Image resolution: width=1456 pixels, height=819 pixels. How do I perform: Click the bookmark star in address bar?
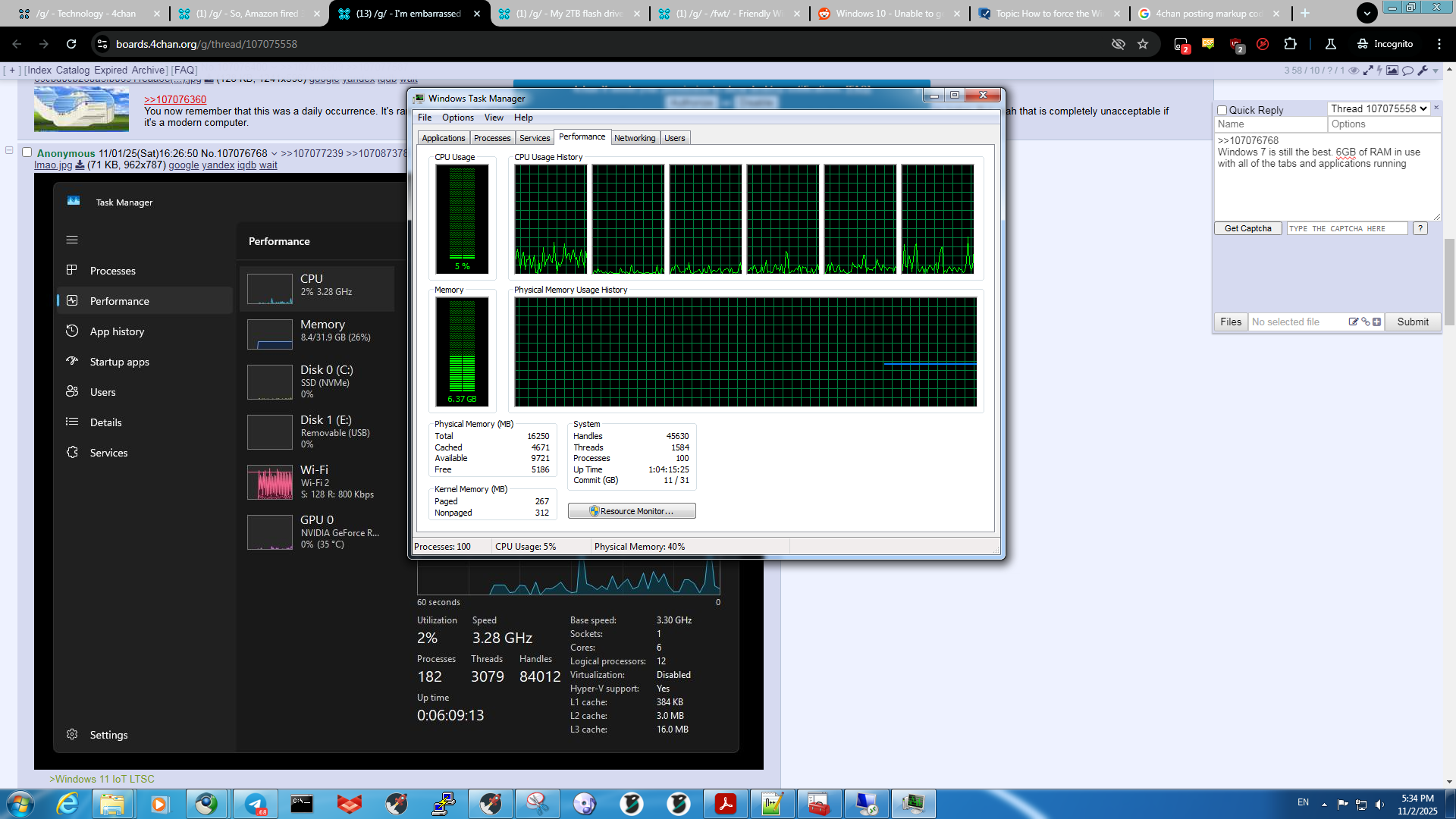tap(1143, 44)
